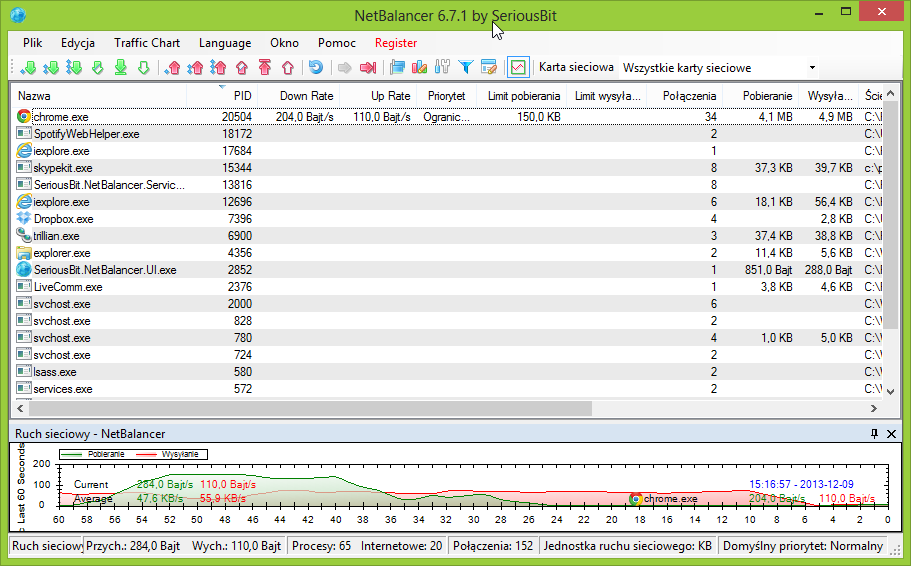Set high download priority with three-dot green arrow
This screenshot has height=566, width=911.
pos(74,67)
